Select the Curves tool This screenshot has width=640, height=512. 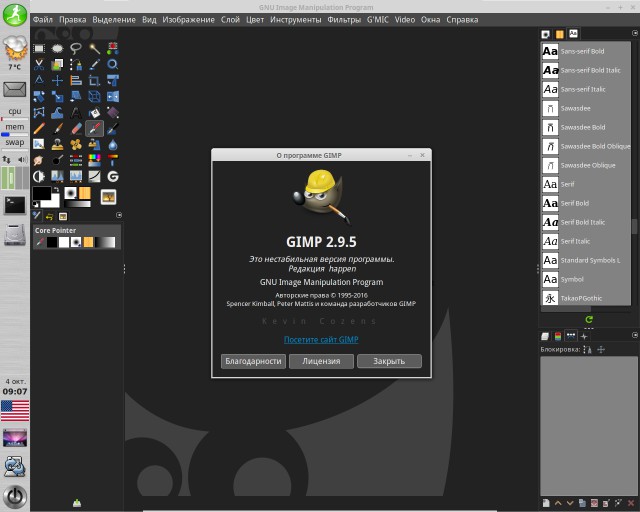point(95,176)
